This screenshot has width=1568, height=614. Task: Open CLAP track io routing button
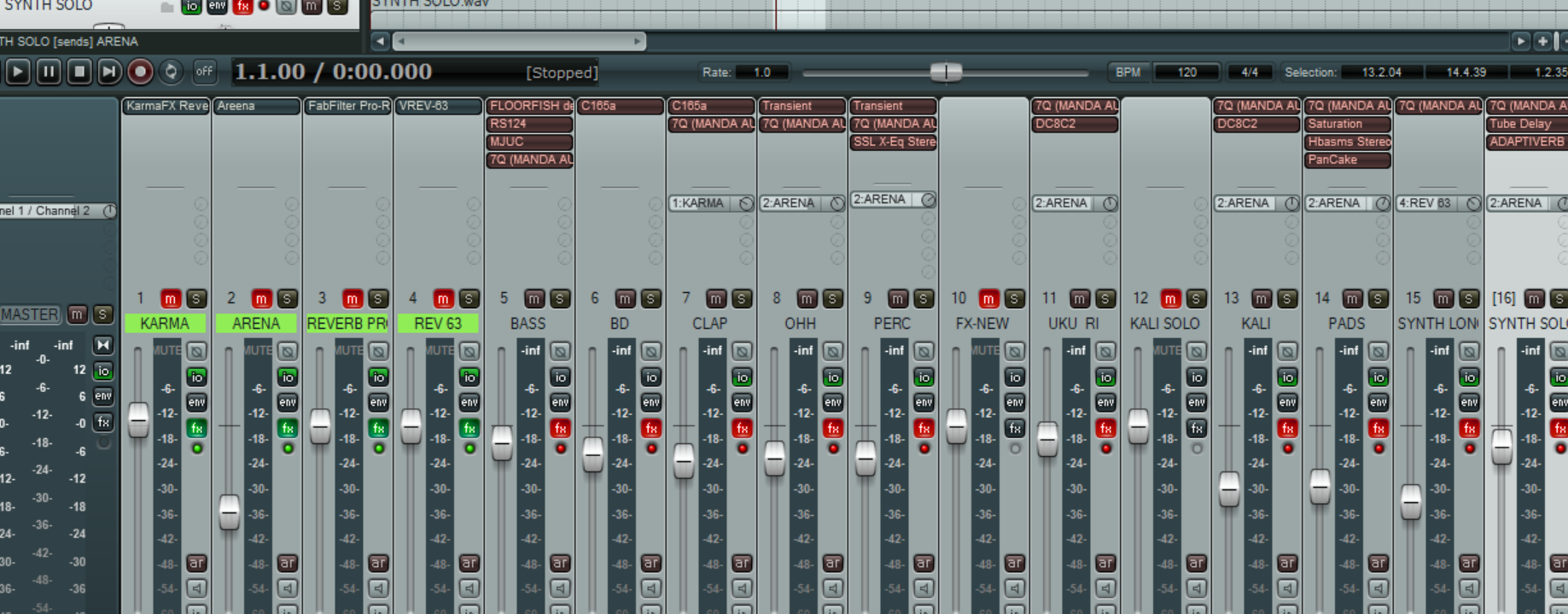pos(742,377)
